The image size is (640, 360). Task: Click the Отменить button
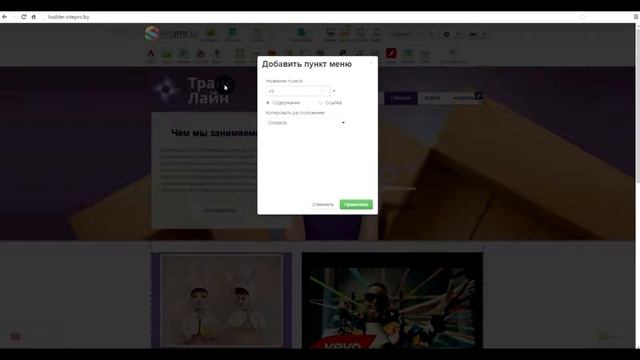click(x=323, y=204)
